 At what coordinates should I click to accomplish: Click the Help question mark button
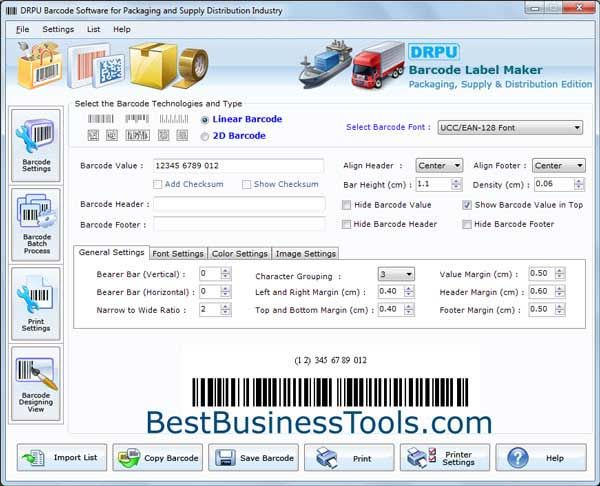(541, 457)
